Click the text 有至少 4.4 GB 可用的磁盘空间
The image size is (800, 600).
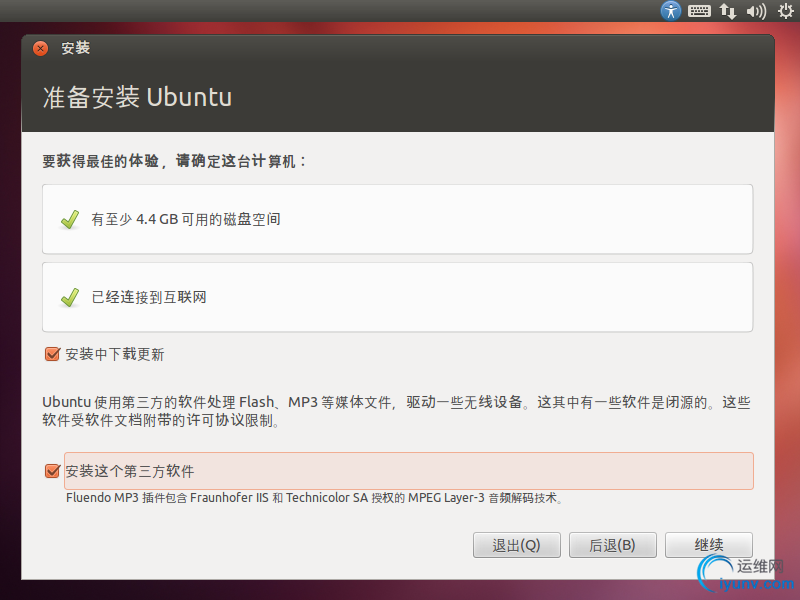(x=186, y=219)
